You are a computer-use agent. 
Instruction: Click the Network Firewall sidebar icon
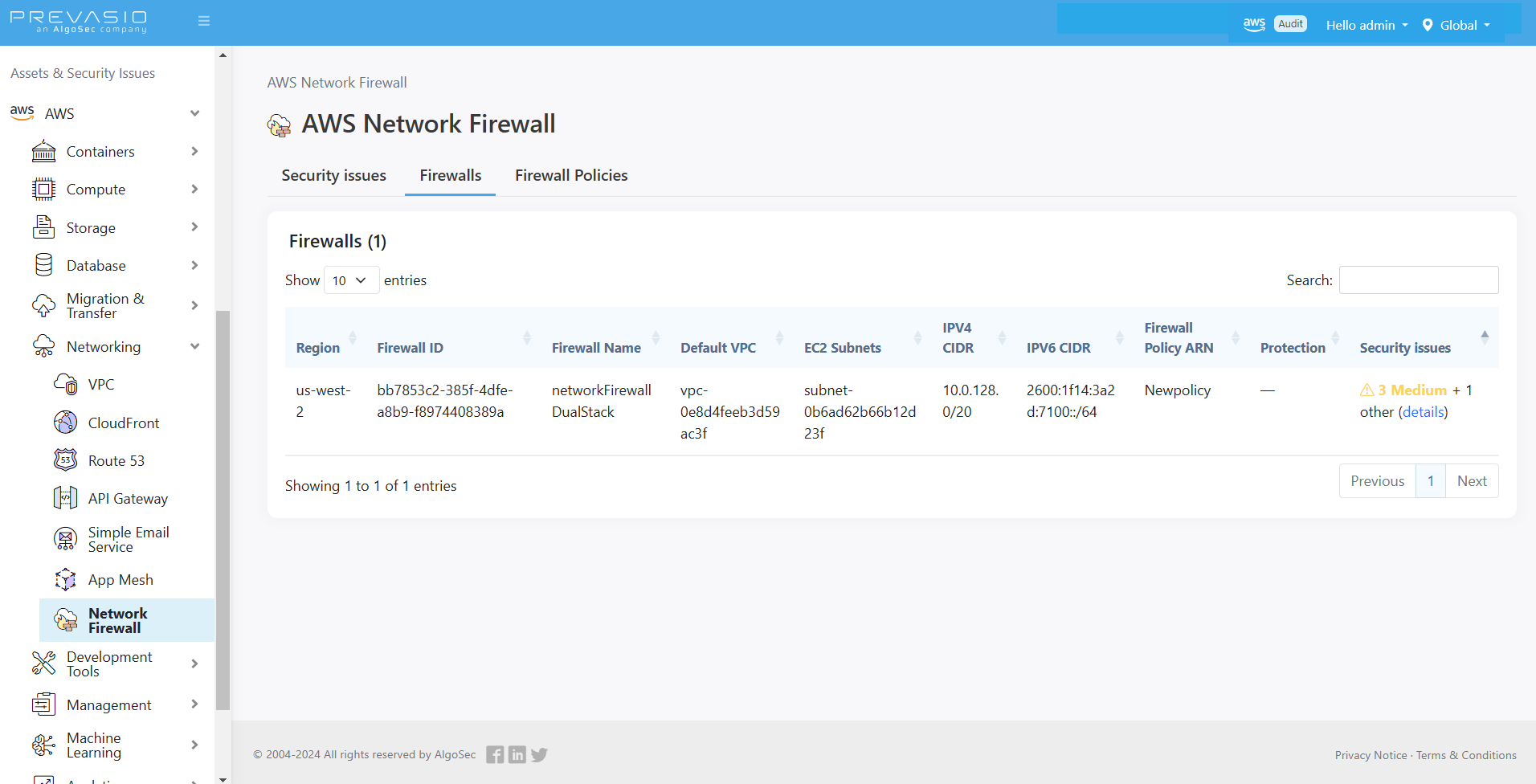(x=66, y=620)
